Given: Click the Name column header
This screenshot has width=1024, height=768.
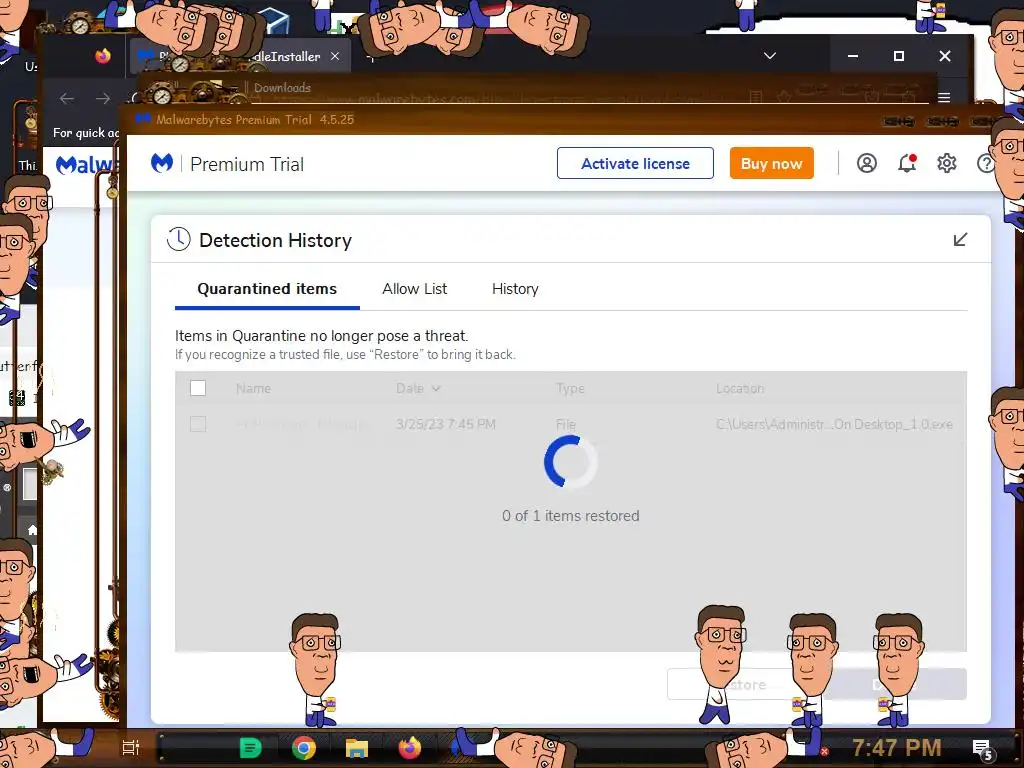Looking at the screenshot, I should point(253,389).
